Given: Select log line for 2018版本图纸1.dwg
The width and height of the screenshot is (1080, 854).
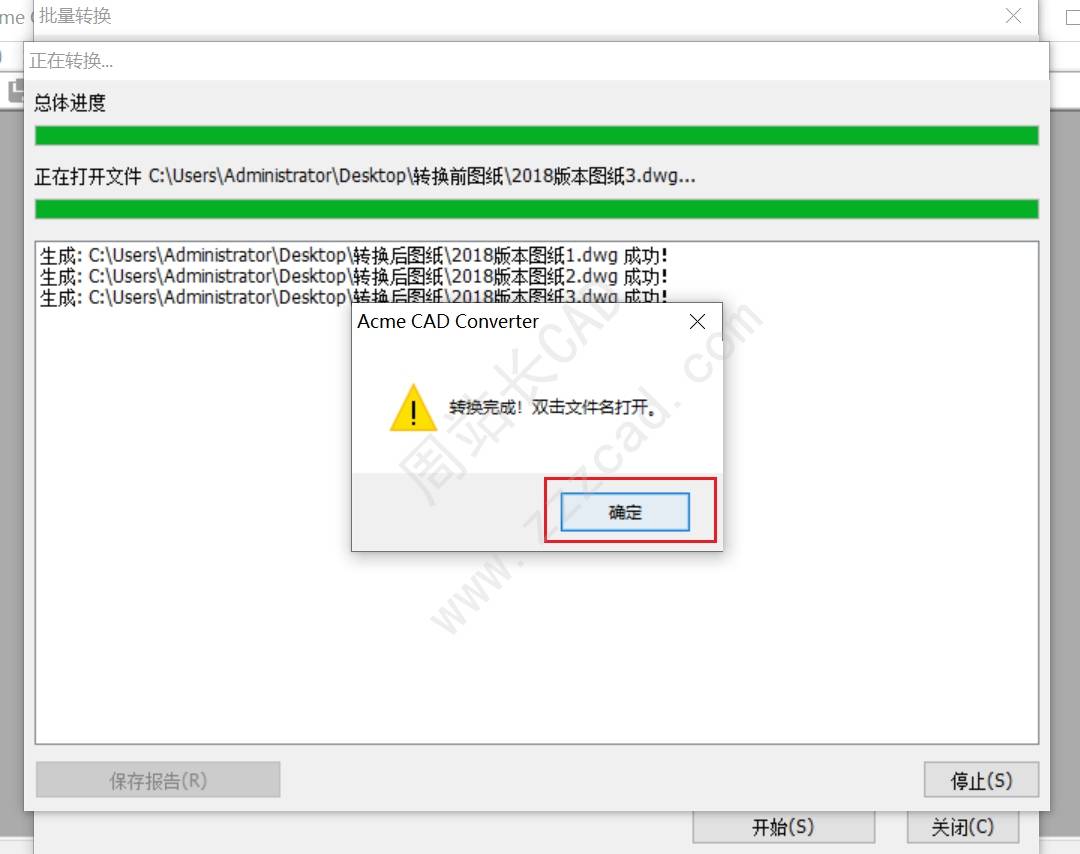Looking at the screenshot, I should click(x=353, y=256).
